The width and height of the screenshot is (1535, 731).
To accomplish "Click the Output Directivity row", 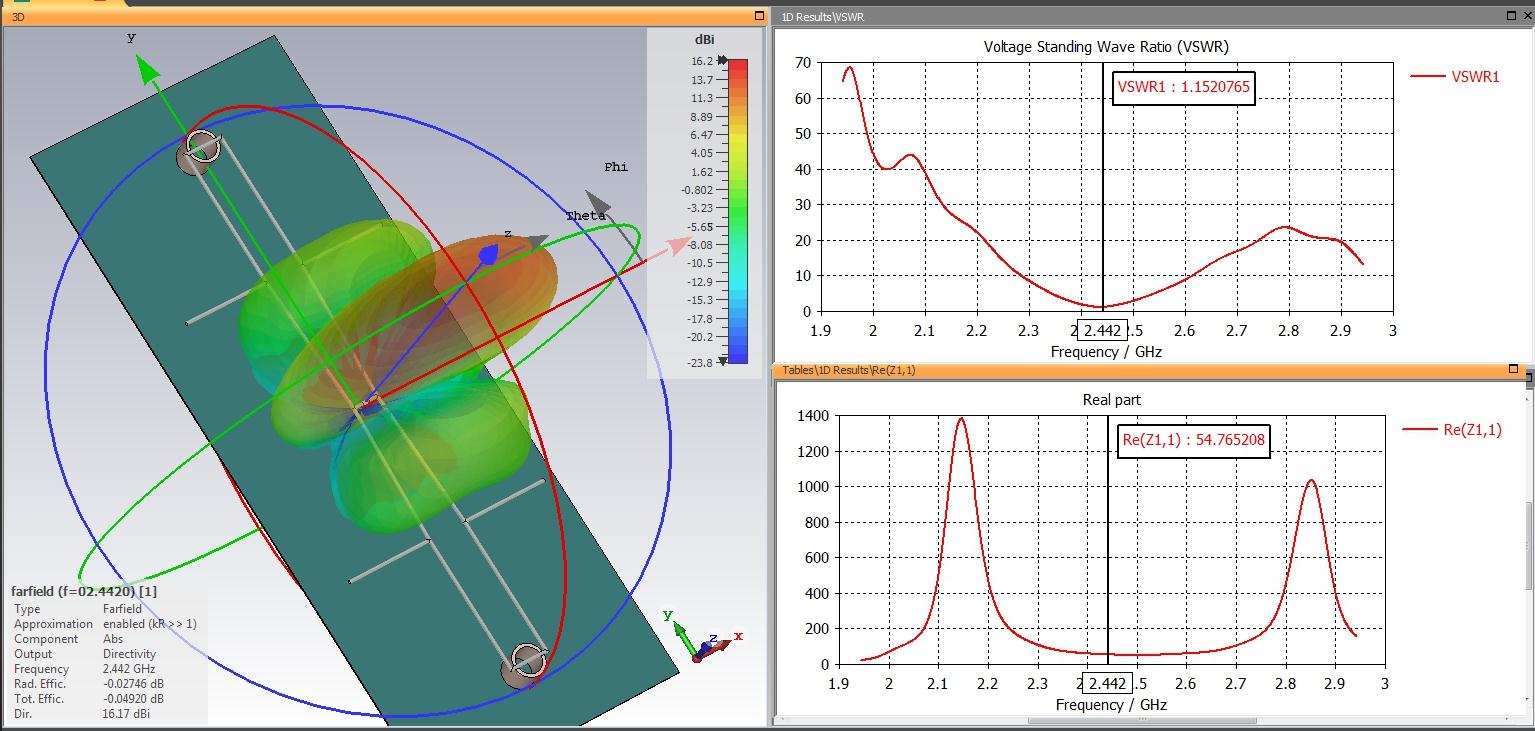I will (83, 654).
